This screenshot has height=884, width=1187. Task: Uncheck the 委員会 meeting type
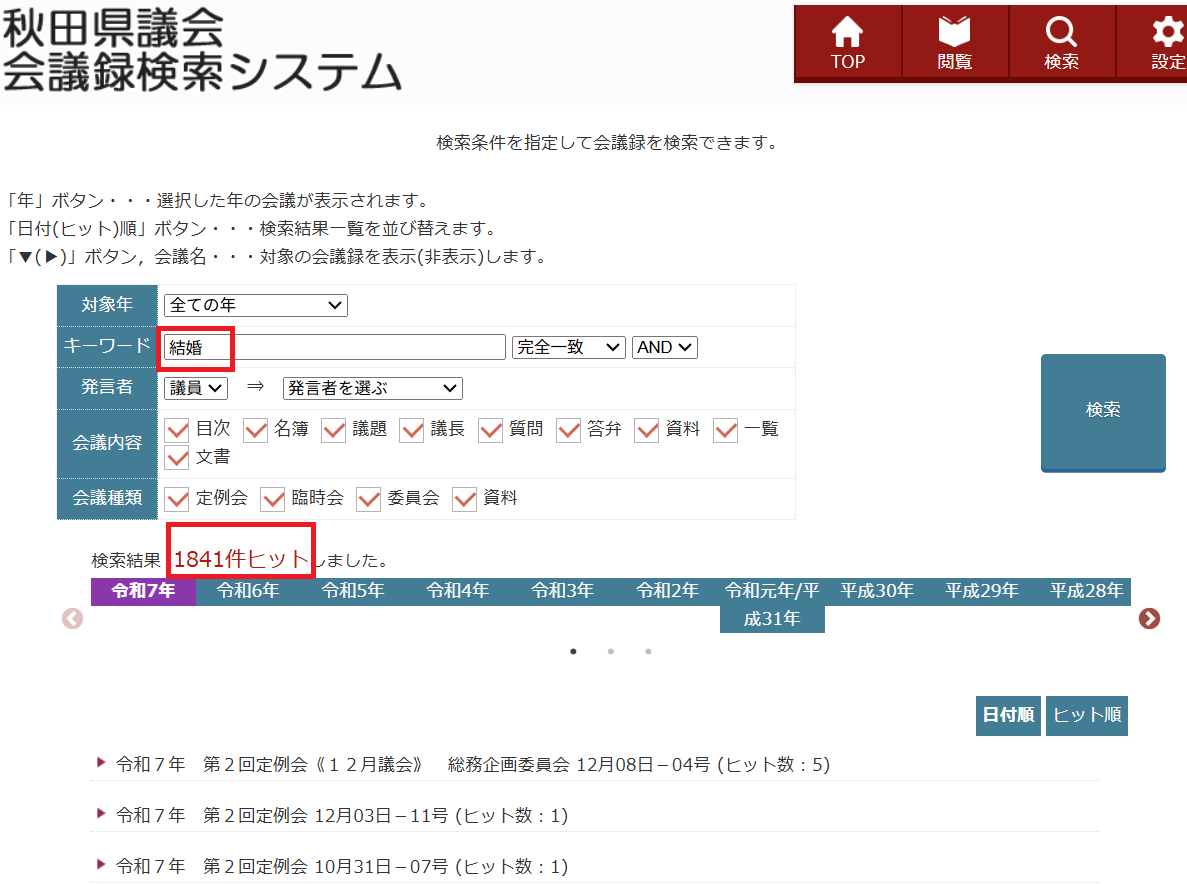pyautogui.click(x=369, y=499)
